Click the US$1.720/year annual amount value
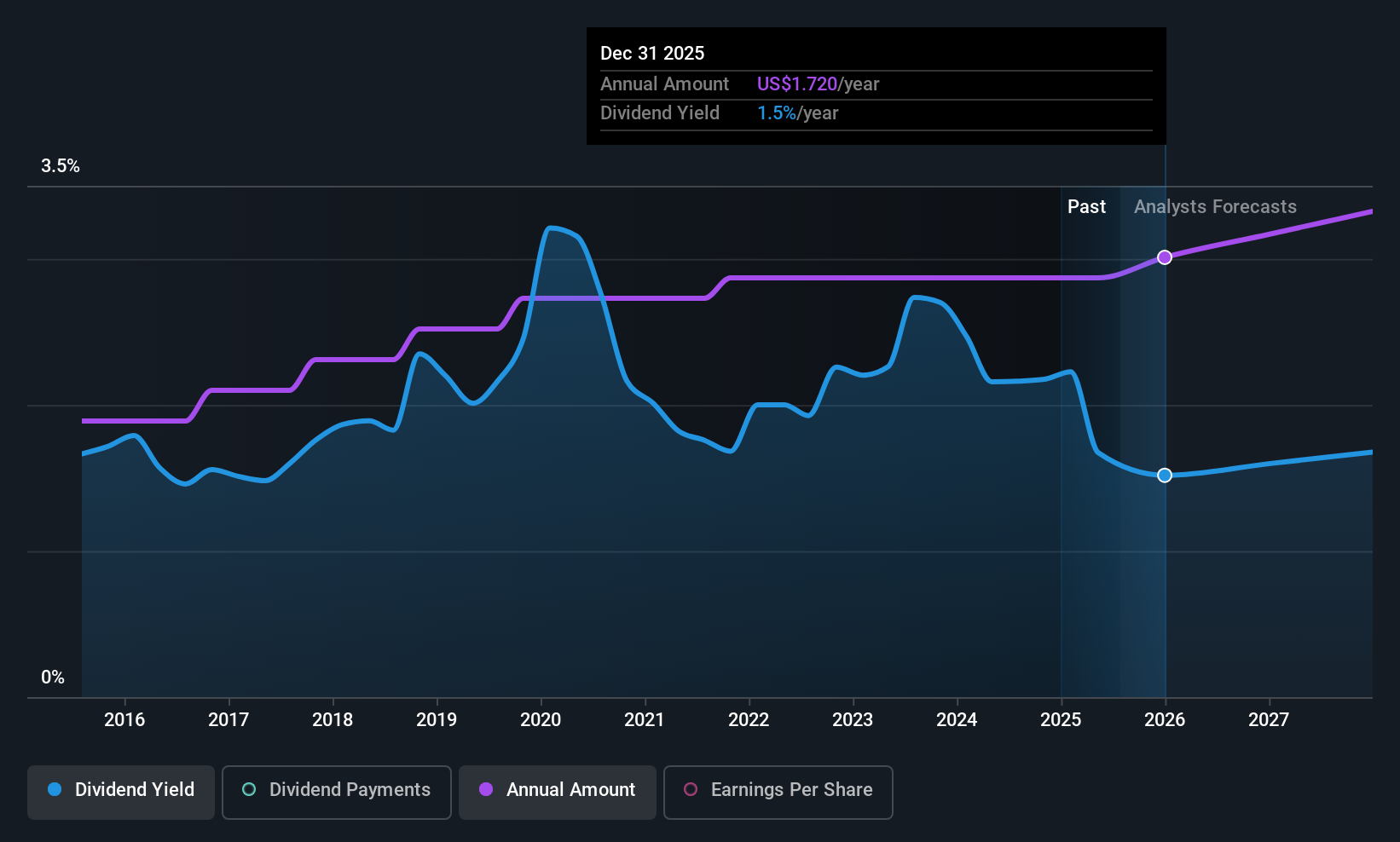This screenshot has height=842, width=1400. coord(818,84)
